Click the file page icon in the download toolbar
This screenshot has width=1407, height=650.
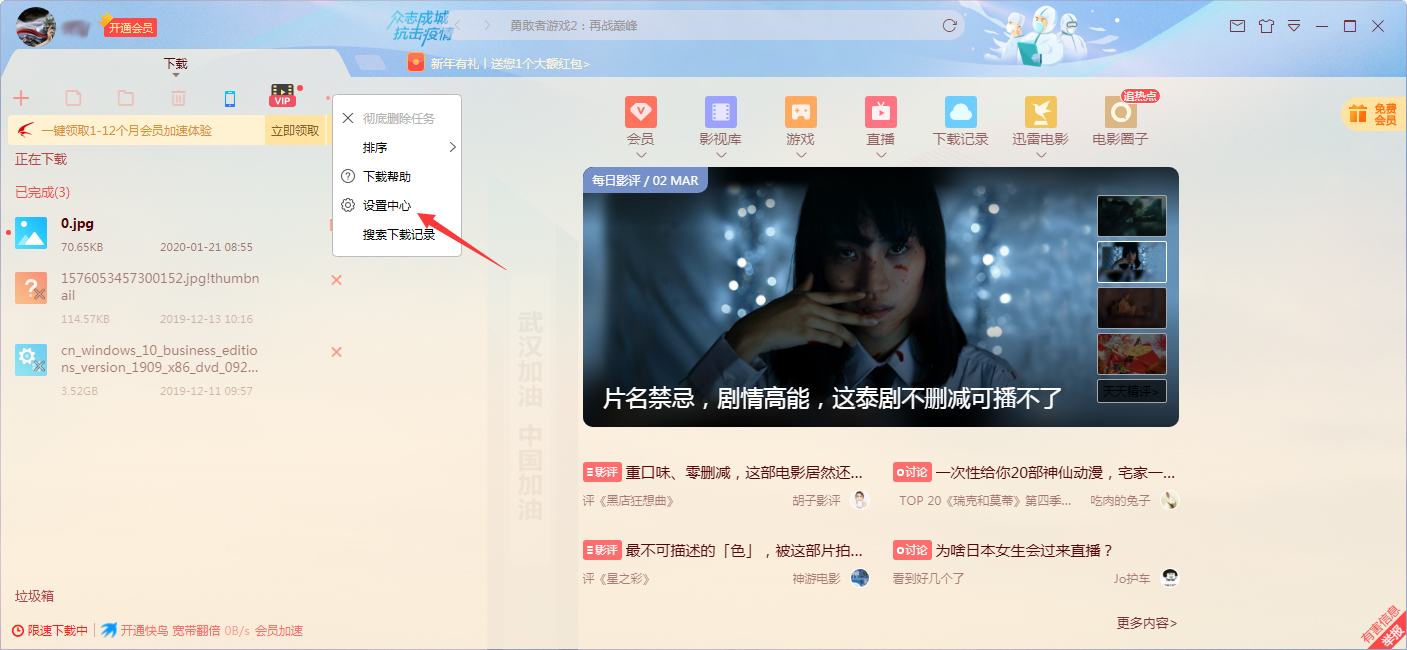tap(73, 98)
